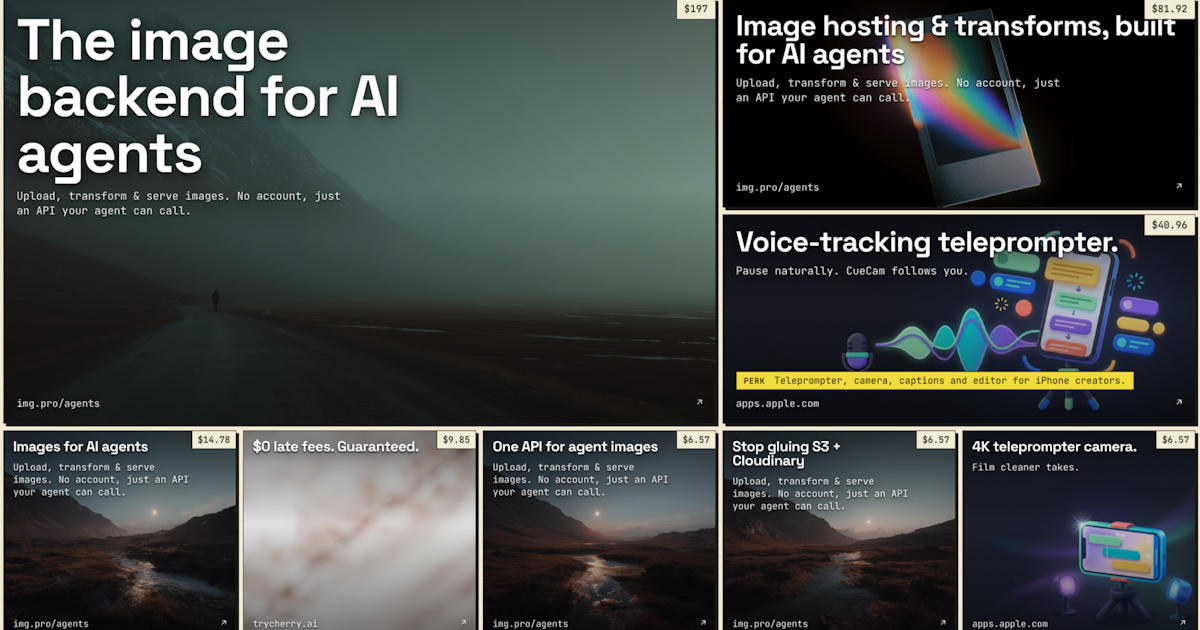Click the $81.92 price tag
Viewport: 1200px width, 630px height.
click(1169, 9)
